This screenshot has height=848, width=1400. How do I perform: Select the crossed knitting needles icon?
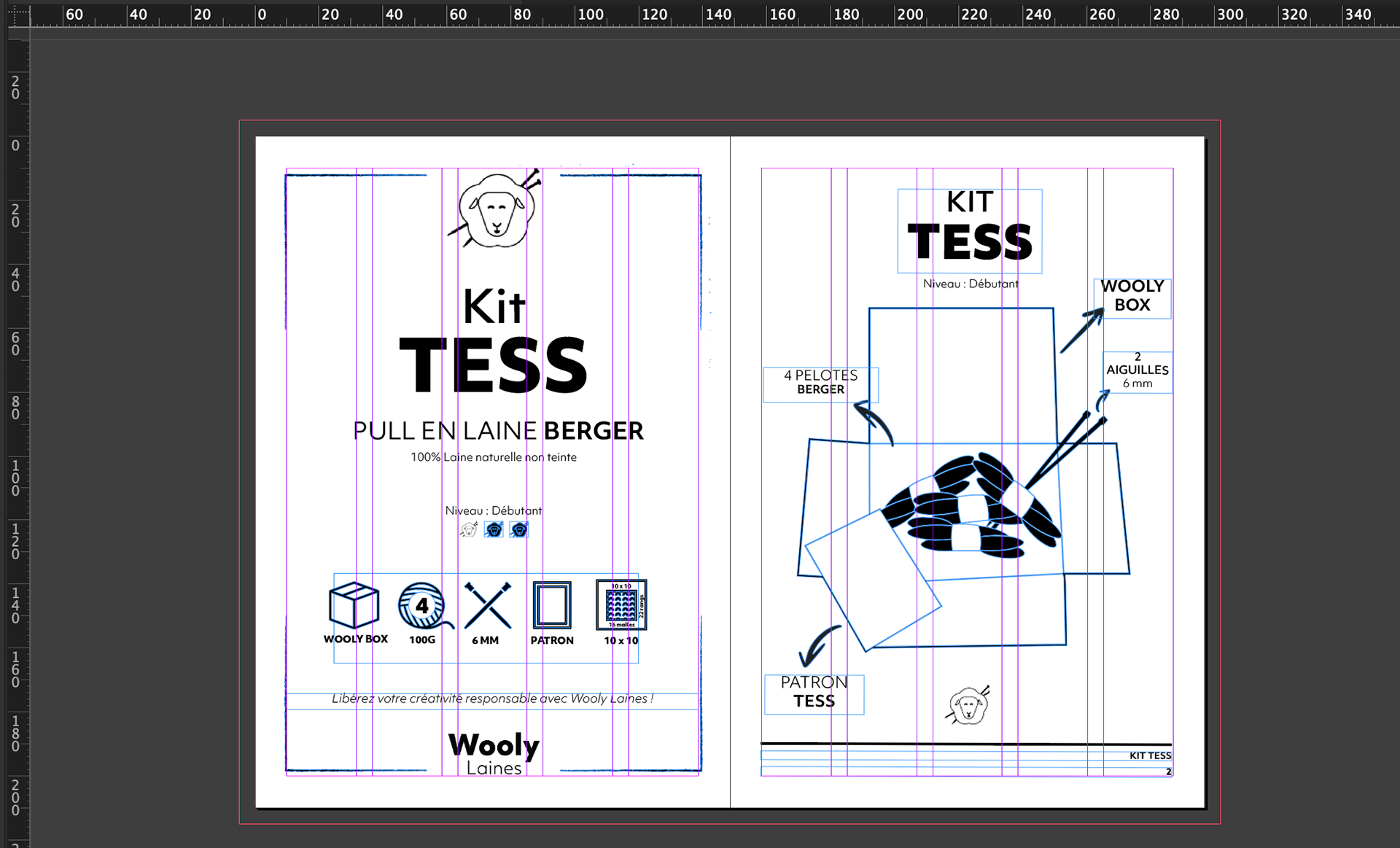(x=488, y=605)
